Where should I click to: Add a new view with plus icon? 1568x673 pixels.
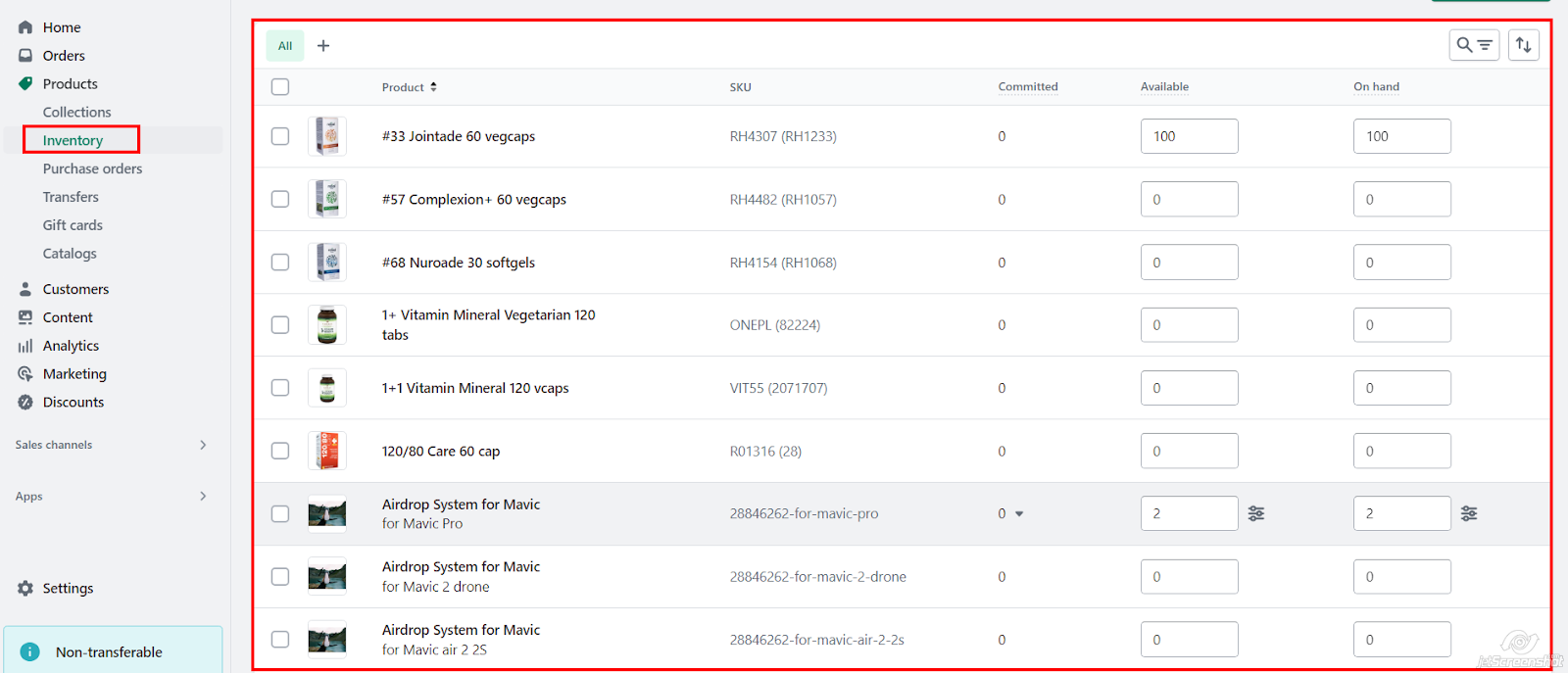tap(323, 46)
